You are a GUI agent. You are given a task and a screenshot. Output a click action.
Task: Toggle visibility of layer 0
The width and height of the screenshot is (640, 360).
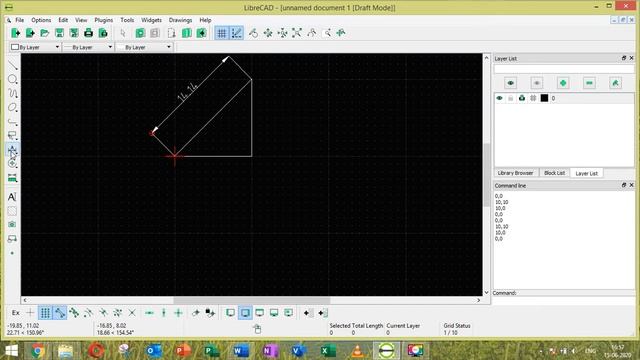(499, 98)
